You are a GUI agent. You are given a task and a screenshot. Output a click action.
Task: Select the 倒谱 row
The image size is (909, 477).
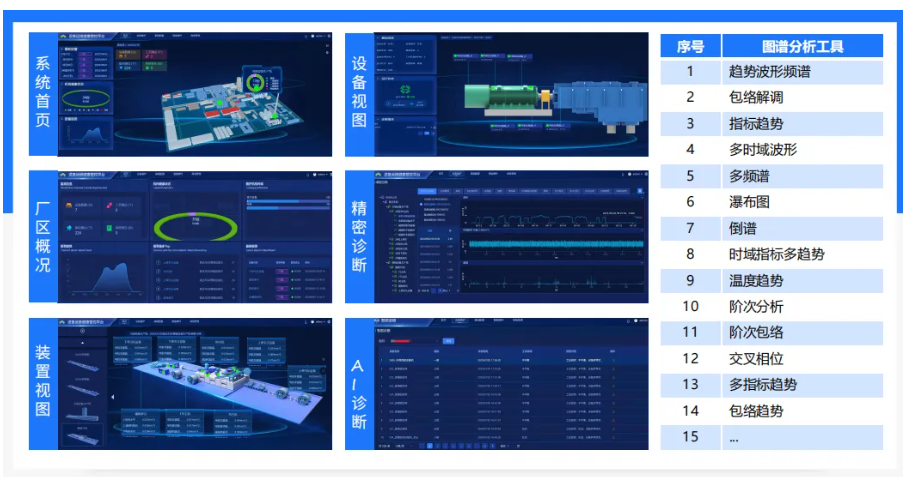pyautogui.click(x=772, y=228)
